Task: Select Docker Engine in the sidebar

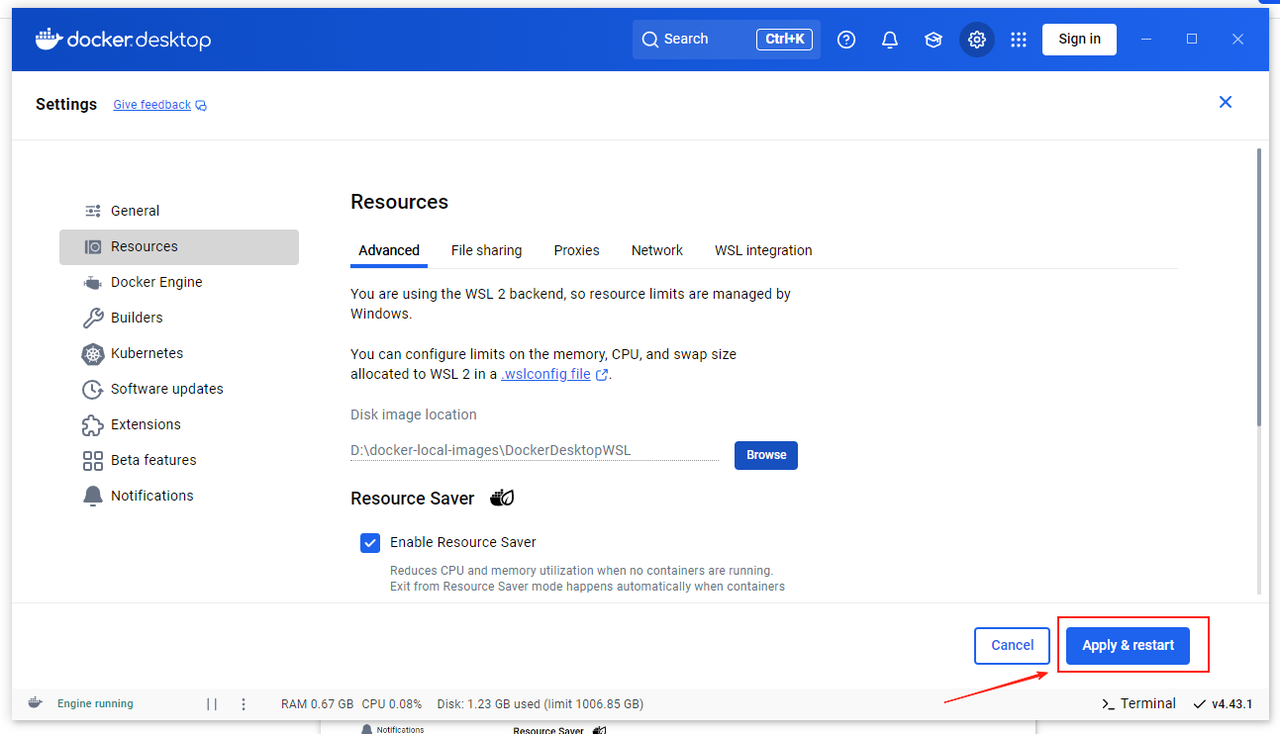Action: 156,282
